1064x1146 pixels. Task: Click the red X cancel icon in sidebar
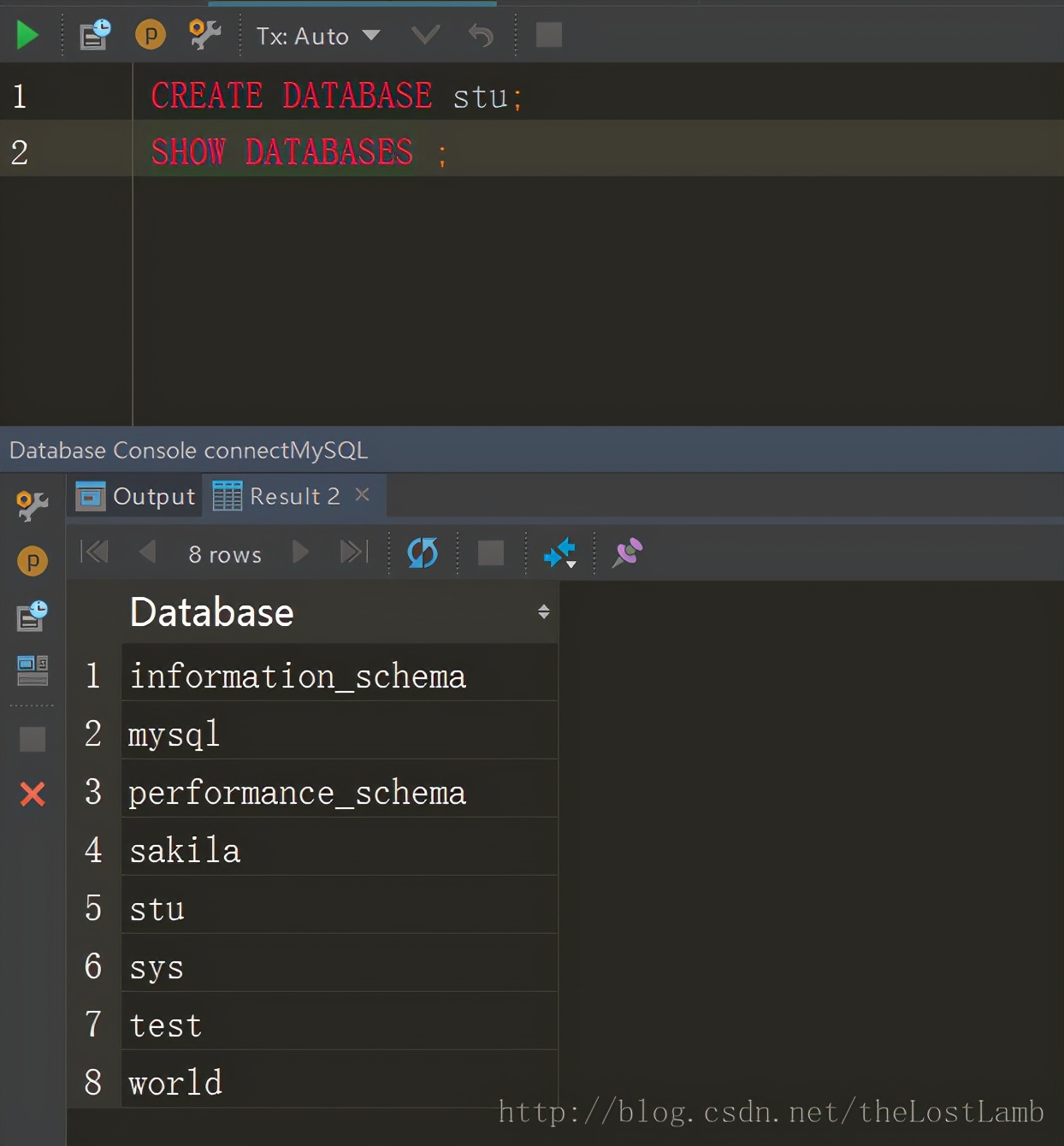coord(33,794)
